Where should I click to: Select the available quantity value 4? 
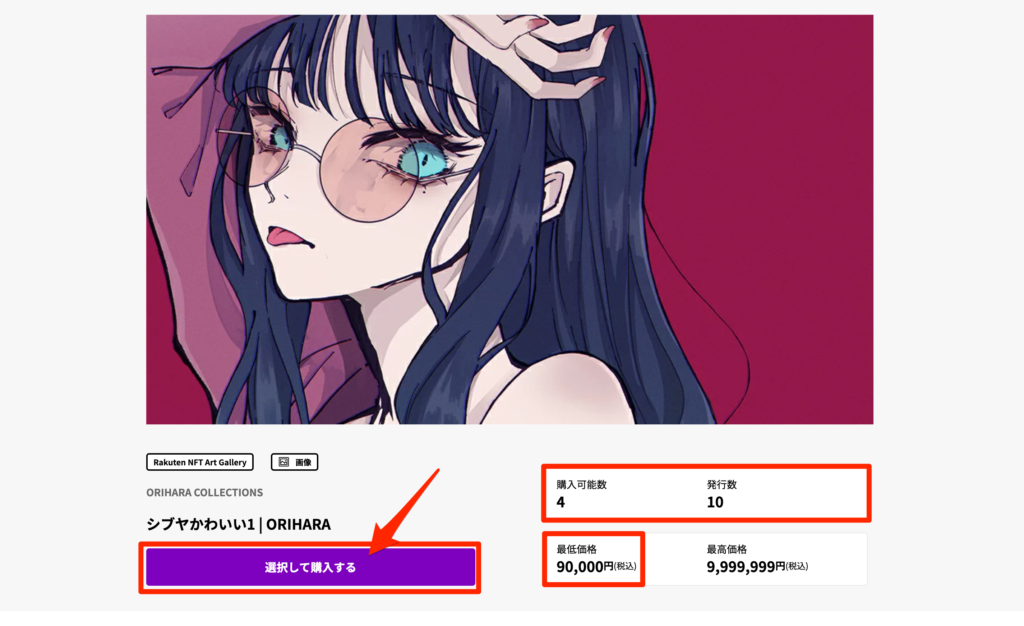(x=560, y=502)
